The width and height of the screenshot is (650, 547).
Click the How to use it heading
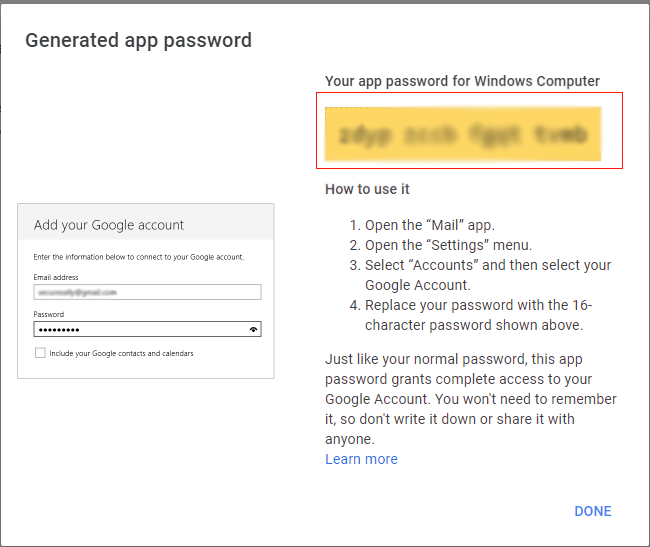[367, 189]
